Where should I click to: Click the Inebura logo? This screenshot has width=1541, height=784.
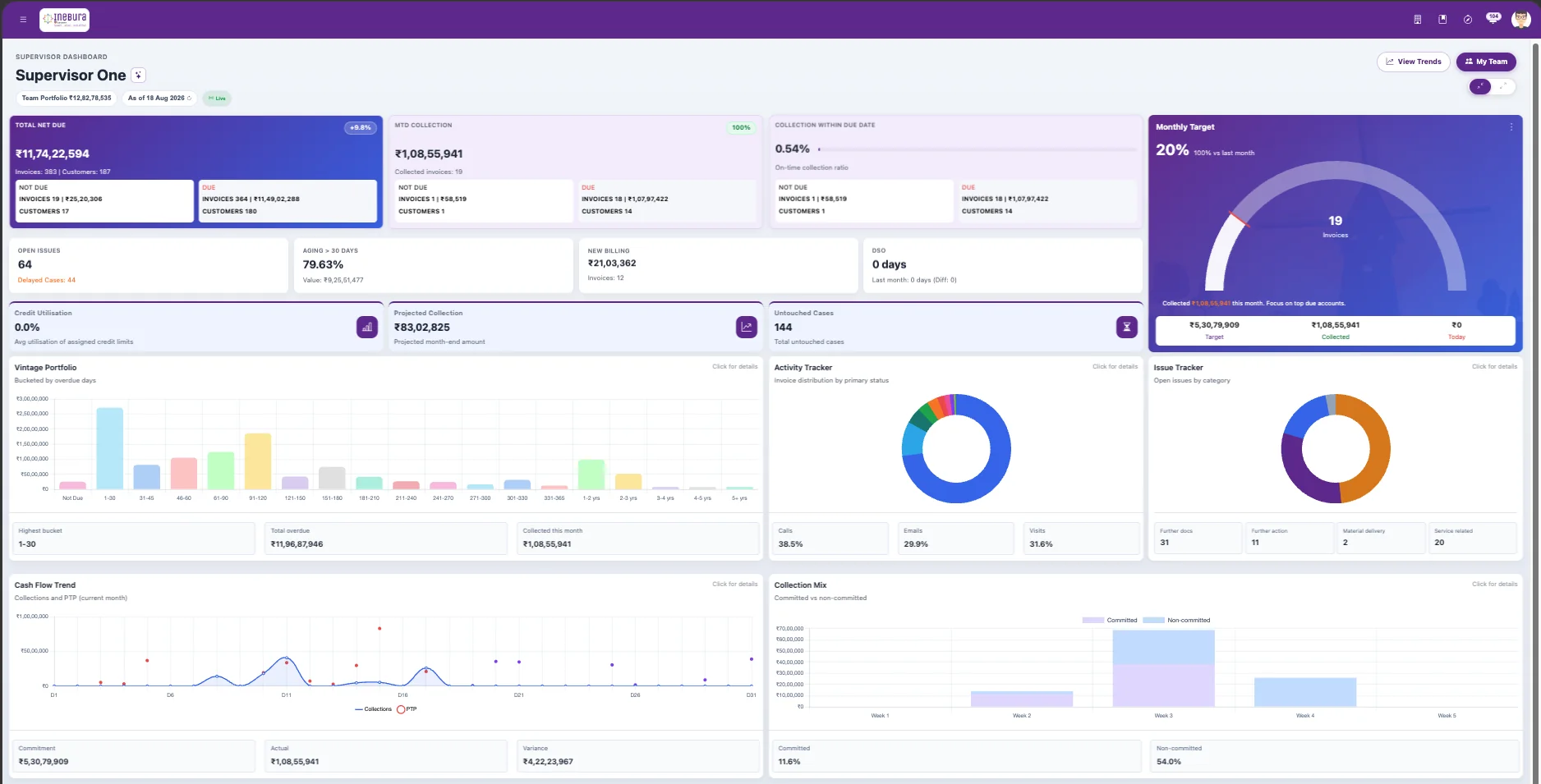pos(64,20)
